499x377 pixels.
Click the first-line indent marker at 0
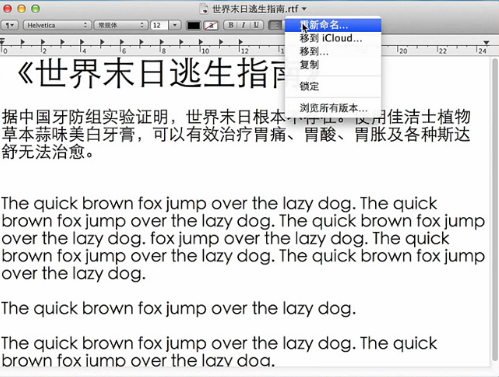[x=2, y=40]
